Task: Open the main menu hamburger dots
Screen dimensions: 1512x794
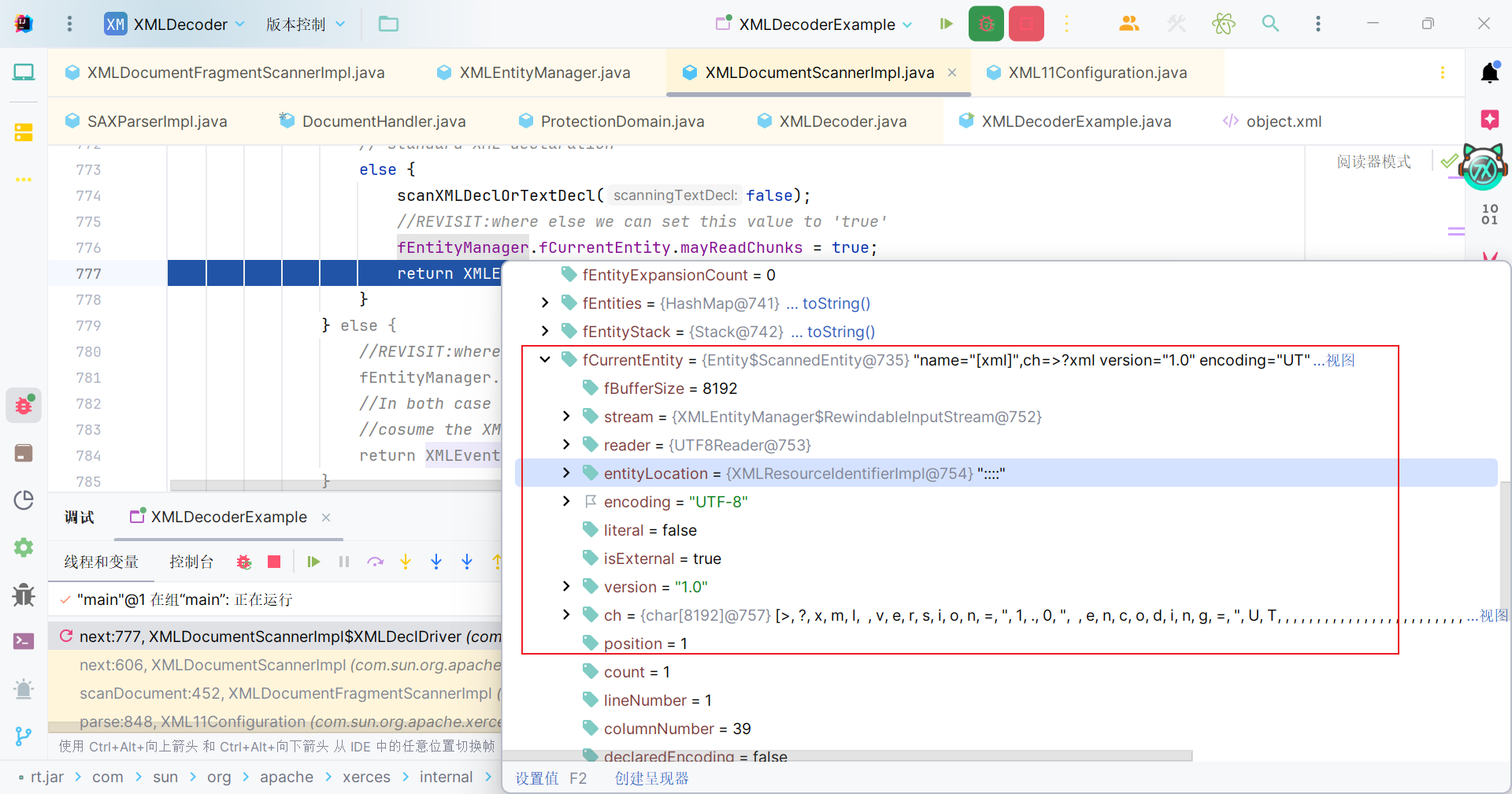Action: point(69,24)
